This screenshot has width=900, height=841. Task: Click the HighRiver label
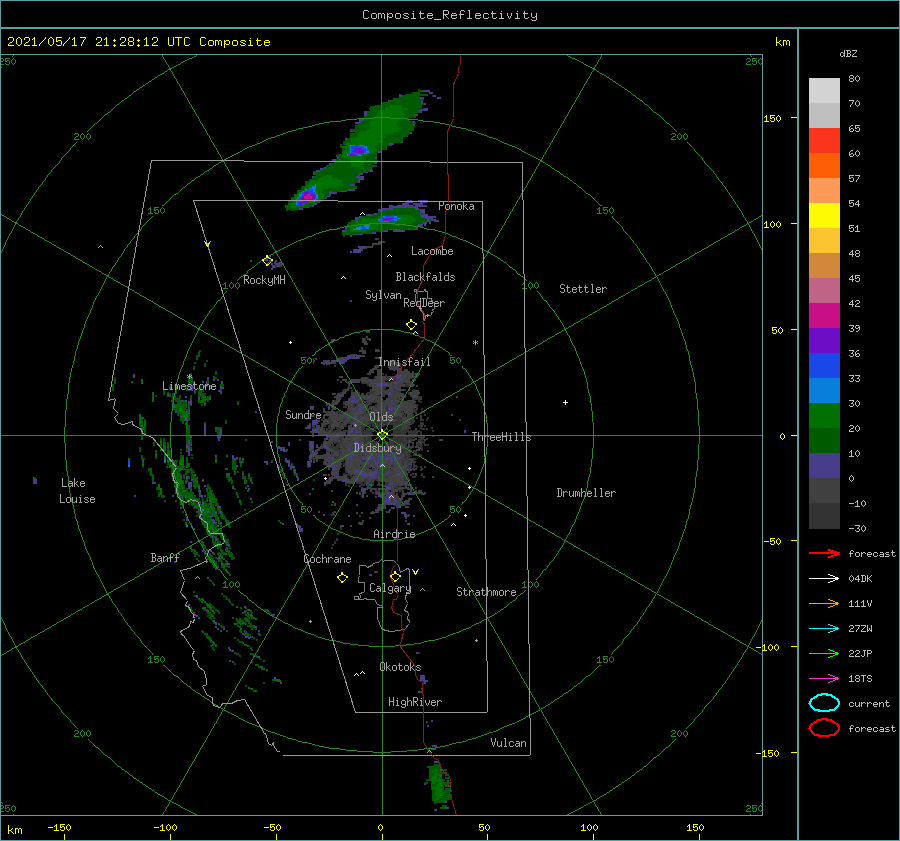tap(415, 702)
